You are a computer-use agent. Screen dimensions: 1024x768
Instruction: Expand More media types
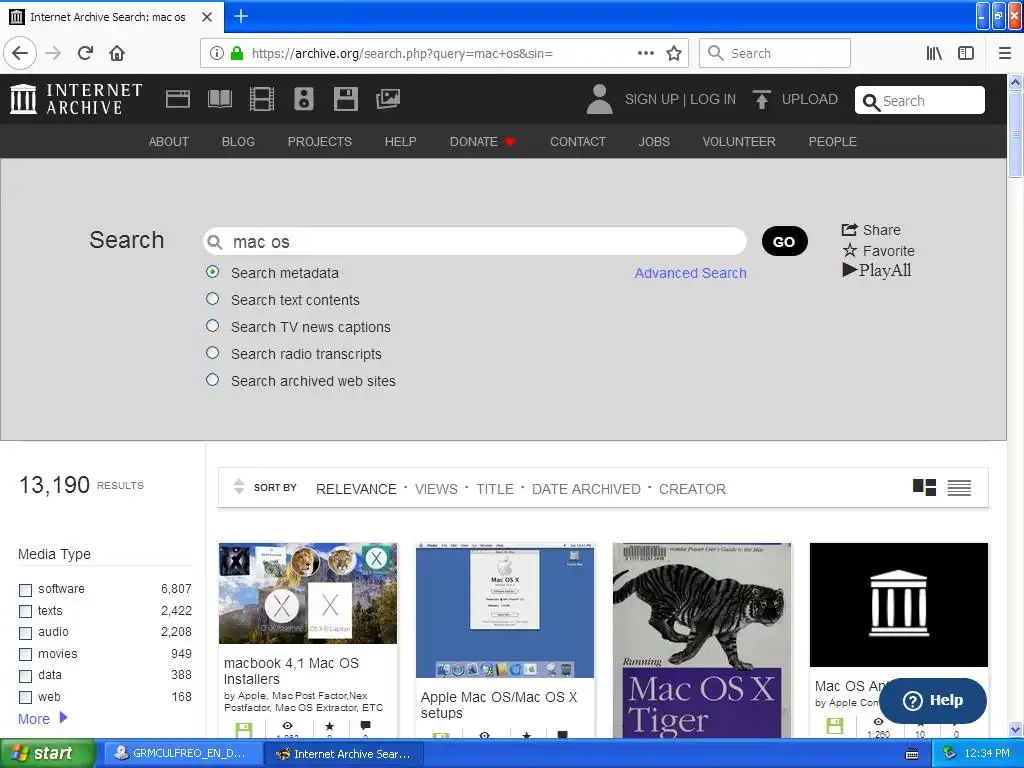point(42,718)
